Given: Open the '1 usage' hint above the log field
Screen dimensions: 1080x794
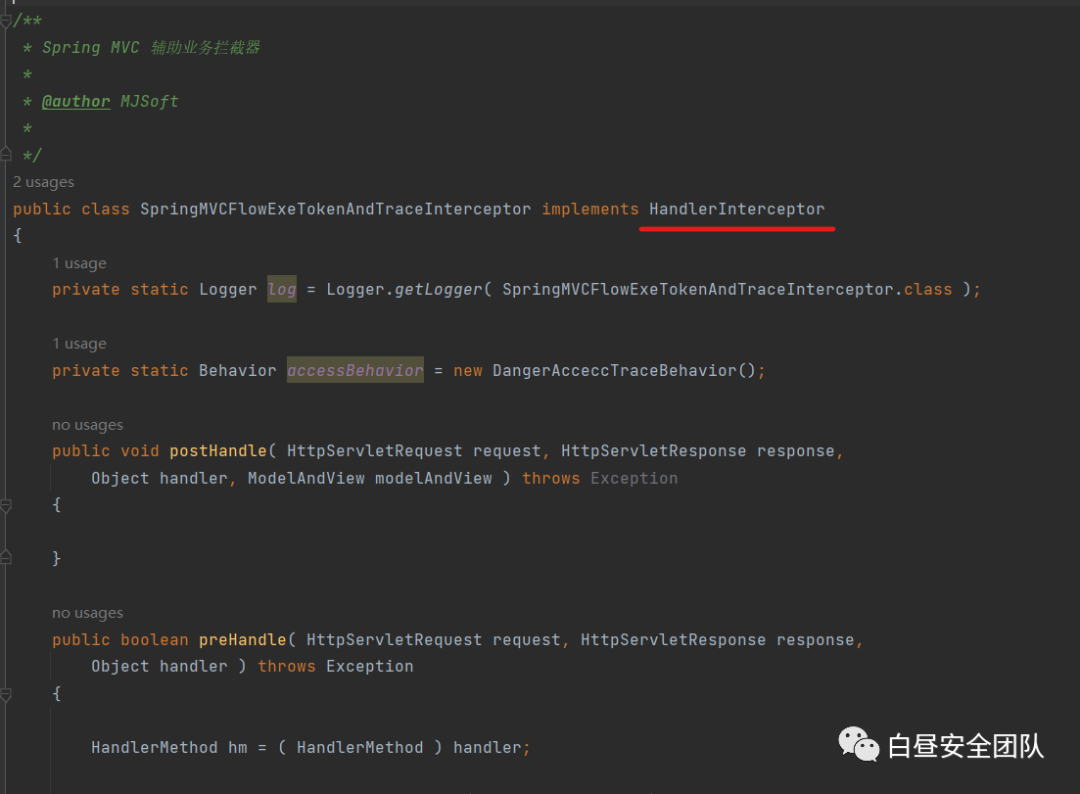Looking at the screenshot, I should point(79,264).
